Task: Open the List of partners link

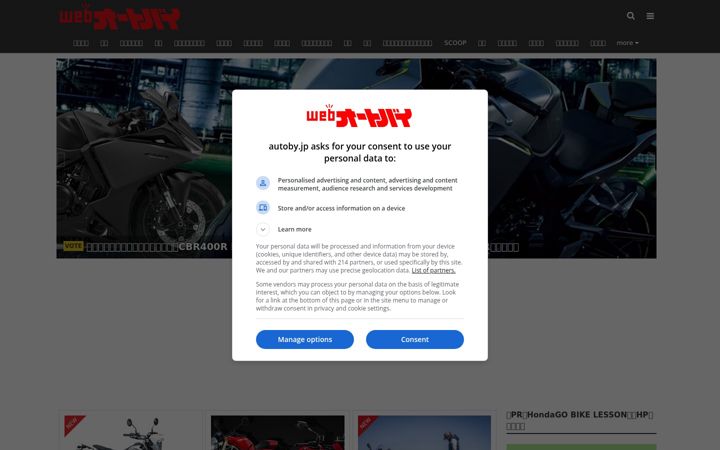Action: (433, 270)
